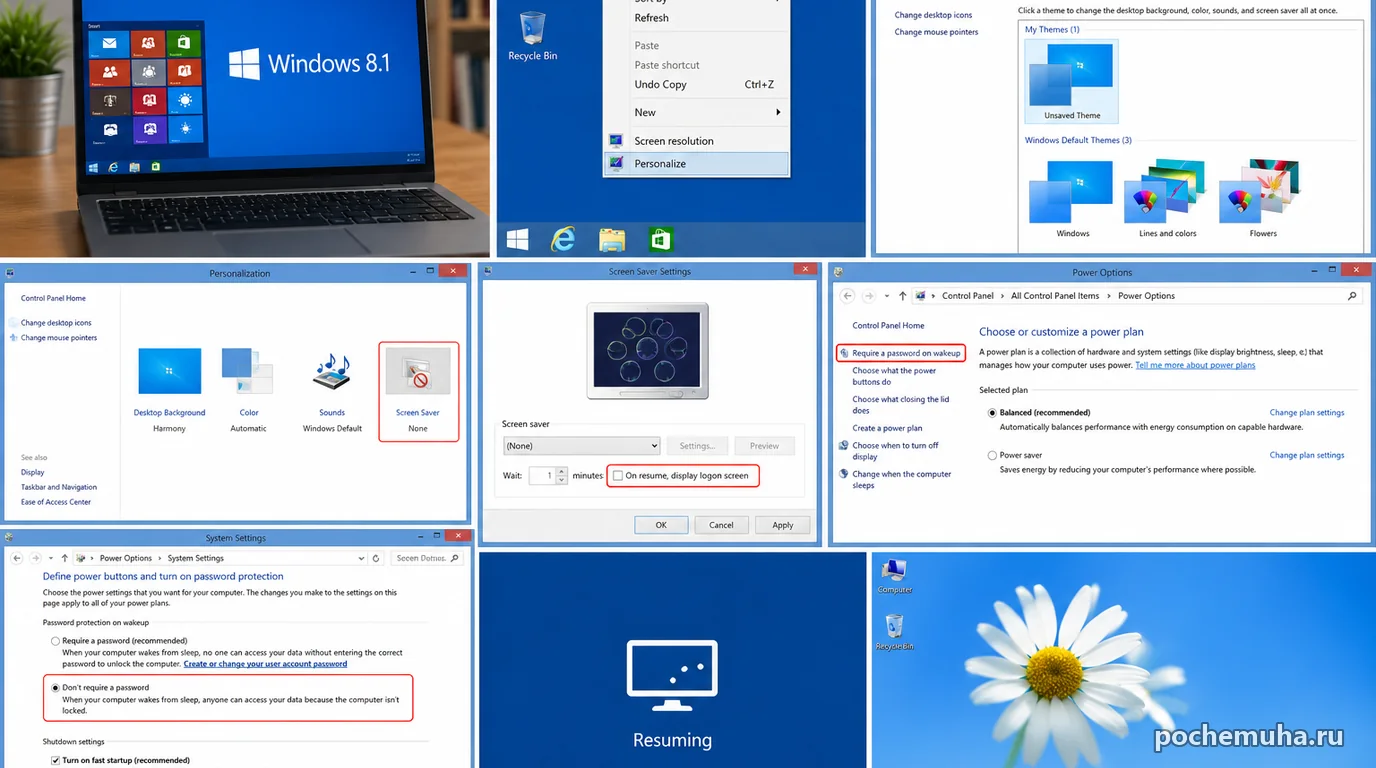Screen dimensions: 1376x768
Task: Launch Internet Explorer from the taskbar
Action: tap(564, 239)
